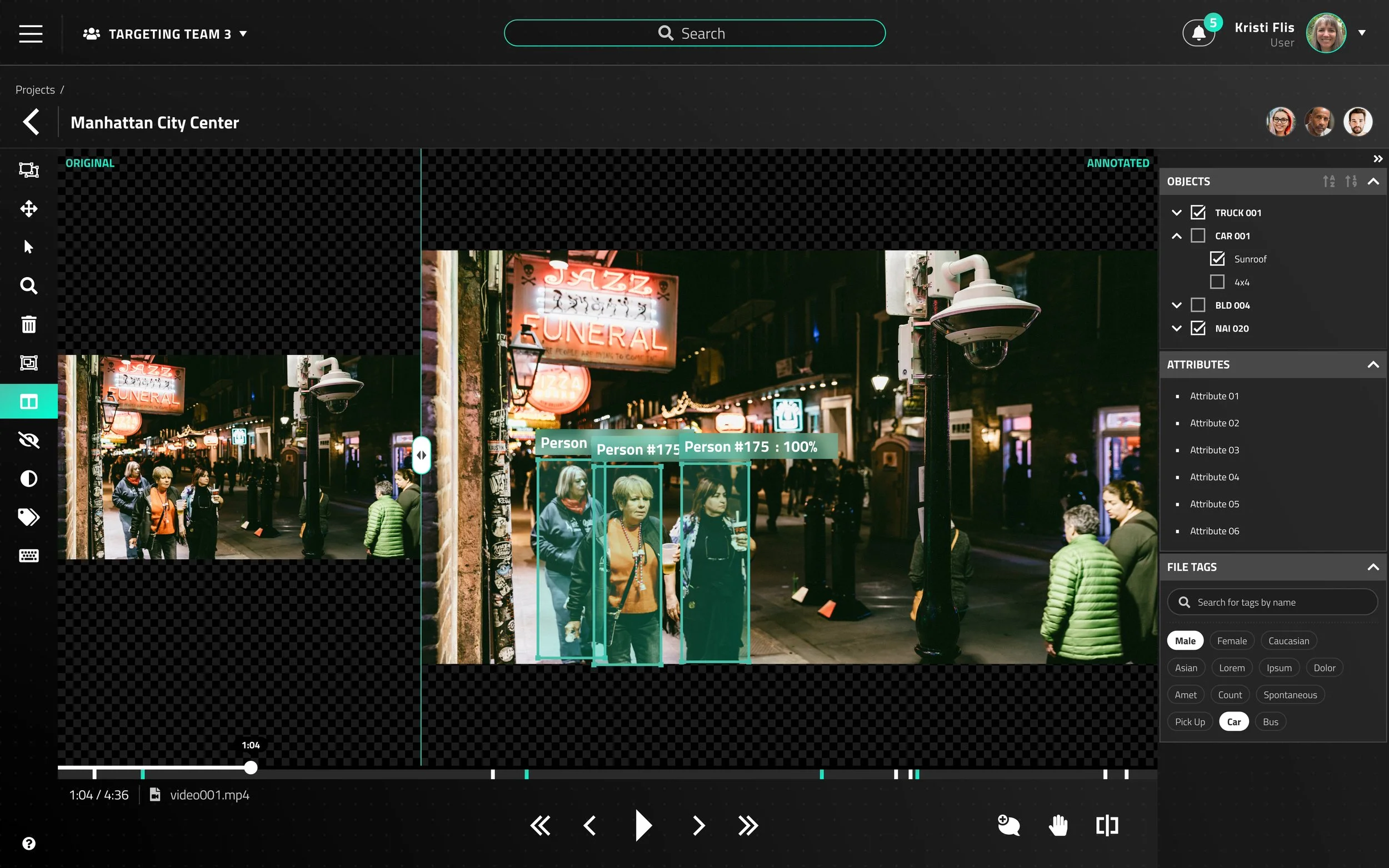This screenshot has height=868, width=1389.
Task: Expand the TRUCK 001 tree item
Action: [1177, 212]
